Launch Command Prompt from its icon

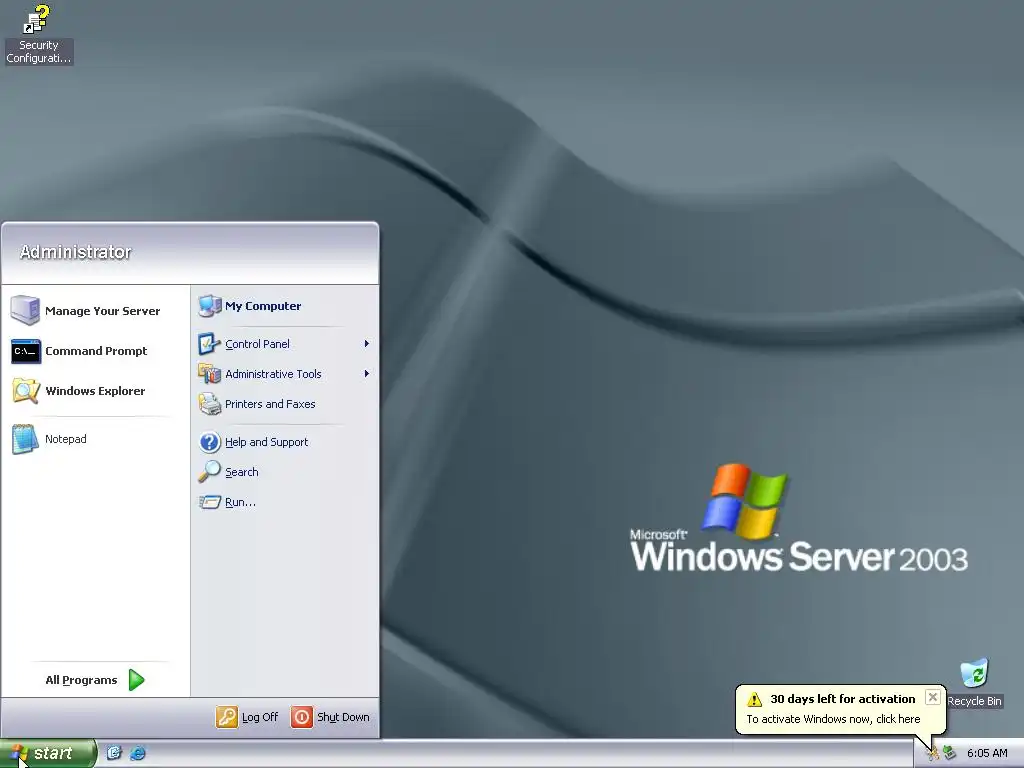(x=26, y=351)
